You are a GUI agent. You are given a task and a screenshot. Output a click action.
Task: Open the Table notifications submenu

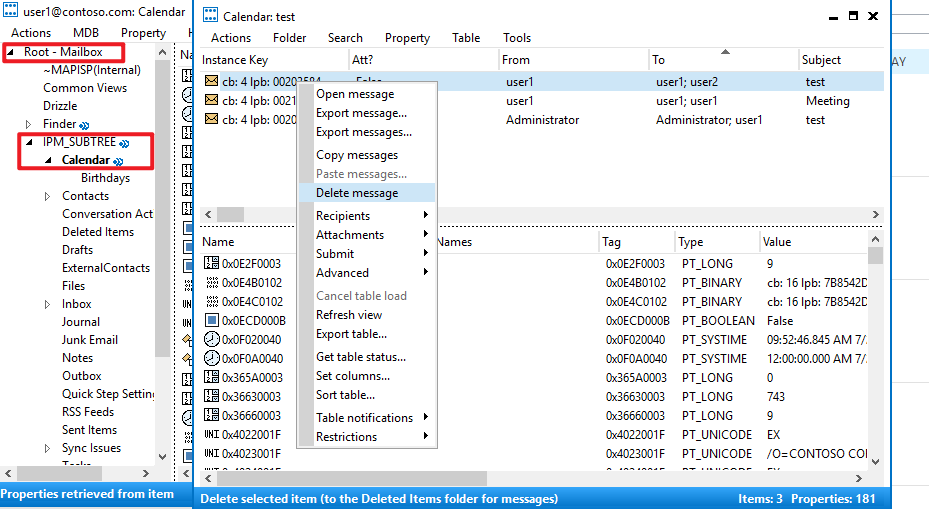(367, 417)
